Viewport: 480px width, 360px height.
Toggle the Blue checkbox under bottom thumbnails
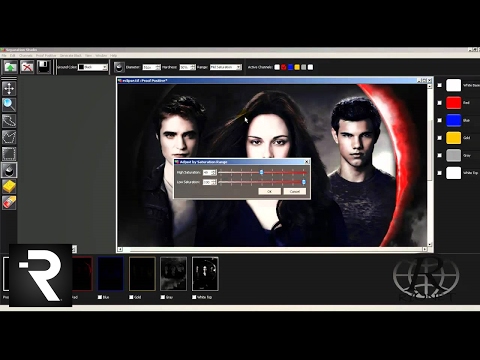tap(100, 297)
